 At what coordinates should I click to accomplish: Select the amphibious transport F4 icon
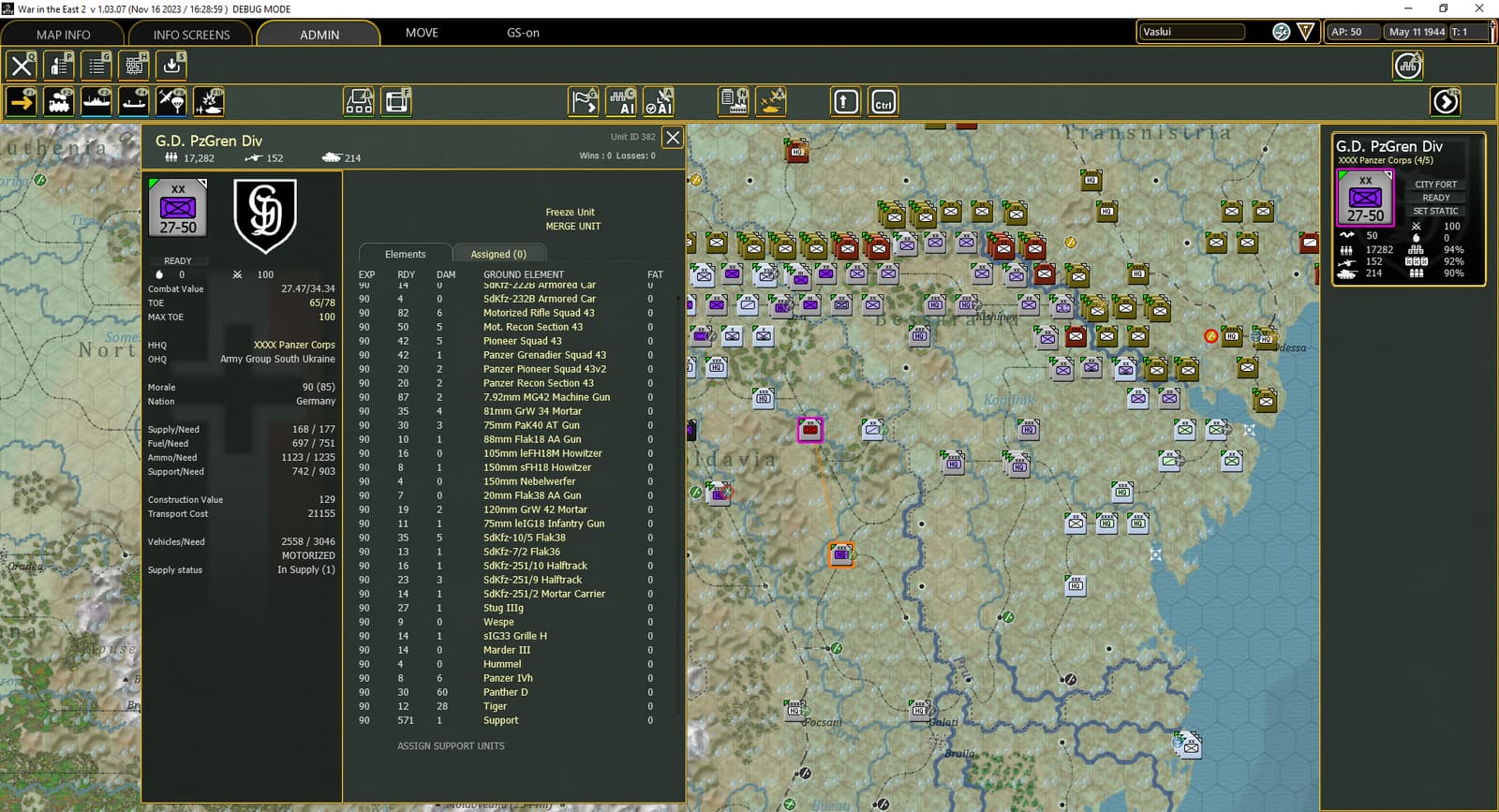[134, 101]
